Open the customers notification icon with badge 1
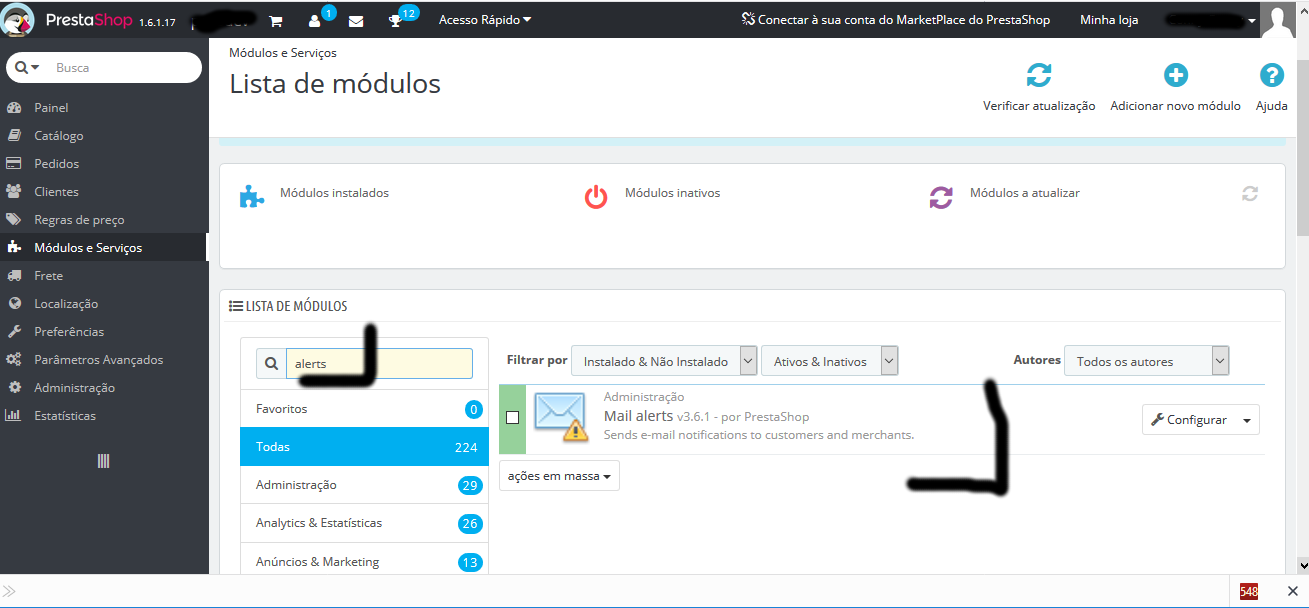 315,20
